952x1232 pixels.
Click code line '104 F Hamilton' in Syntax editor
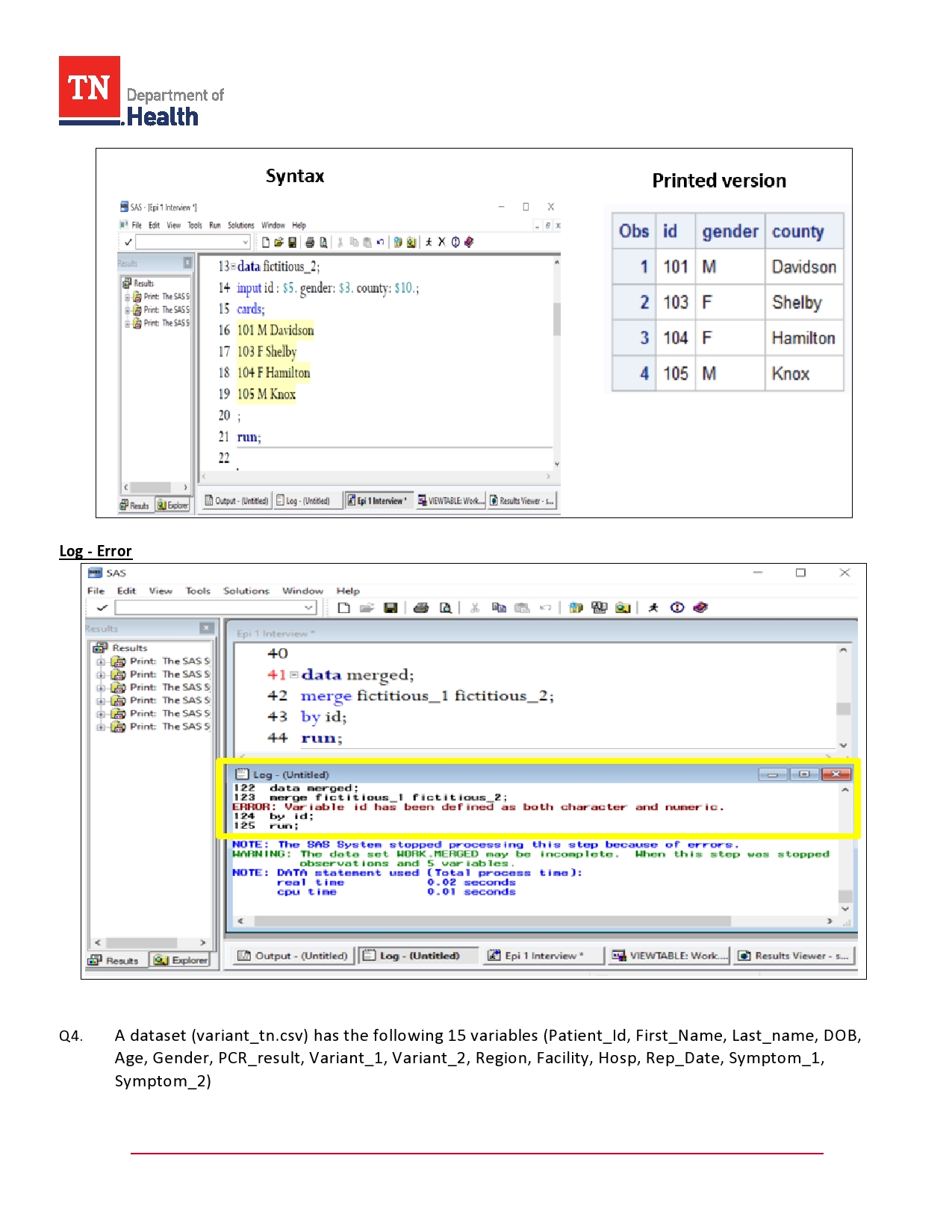click(273, 373)
